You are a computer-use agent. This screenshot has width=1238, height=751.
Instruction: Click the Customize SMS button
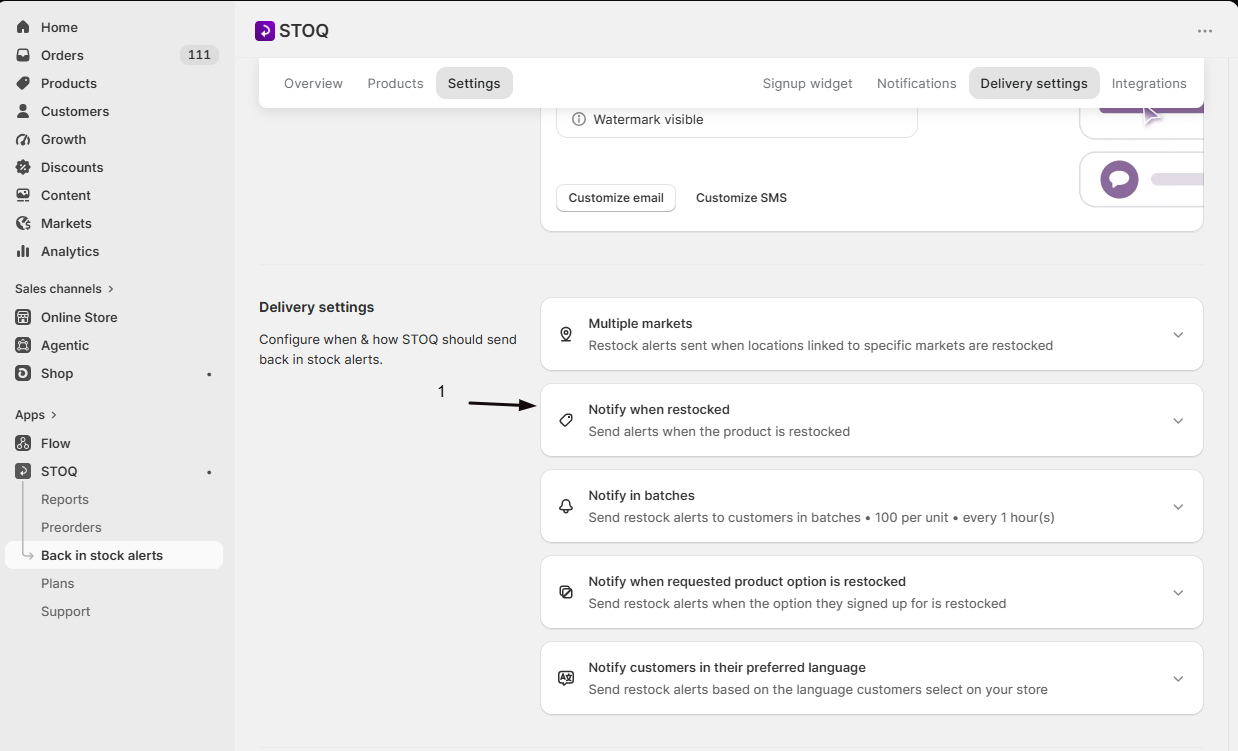coord(741,198)
